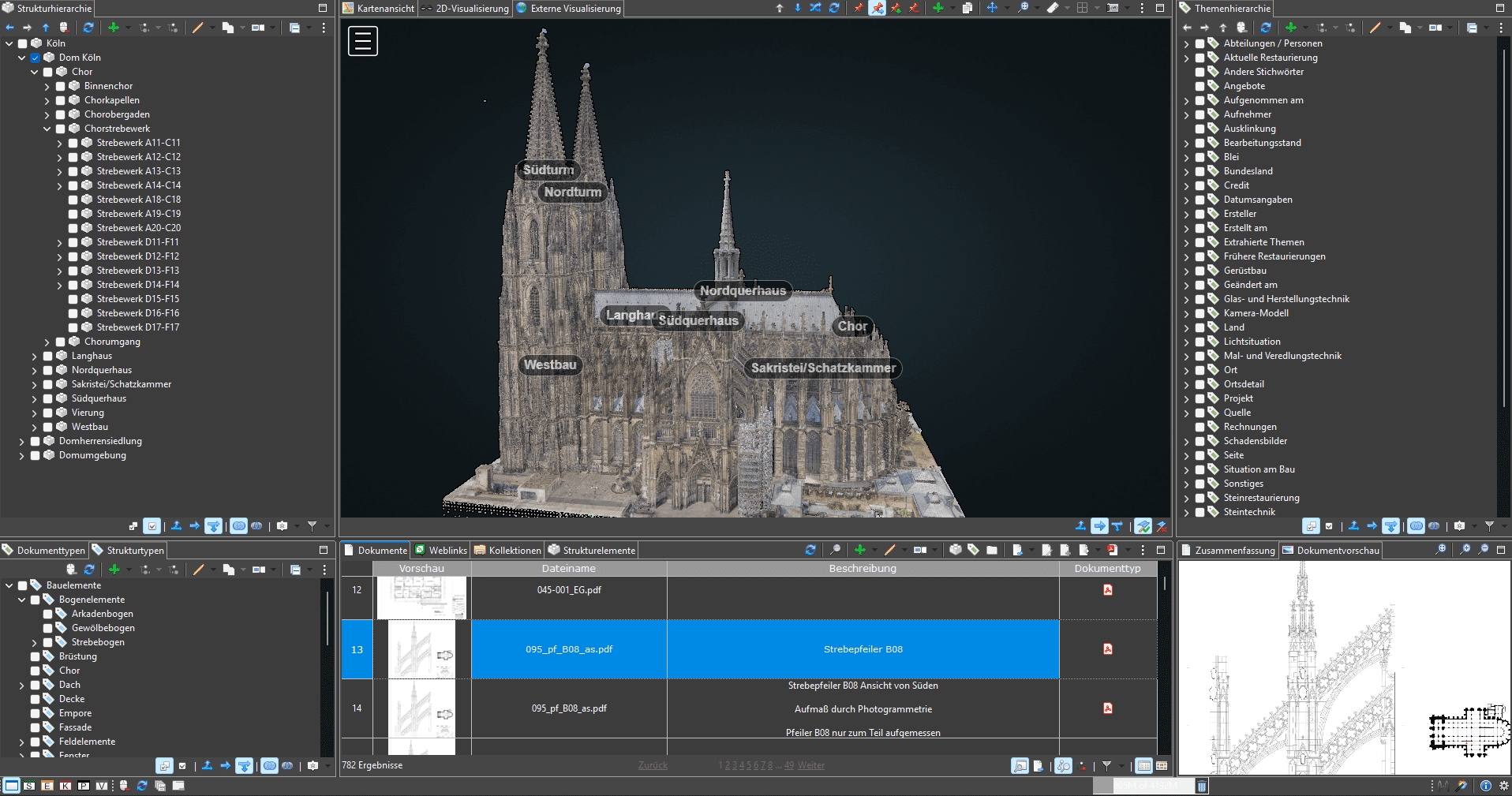Click the green plus icon in Themenhierarchie toolbar
Viewport: 1512px width, 796px height.
pyautogui.click(x=1291, y=28)
